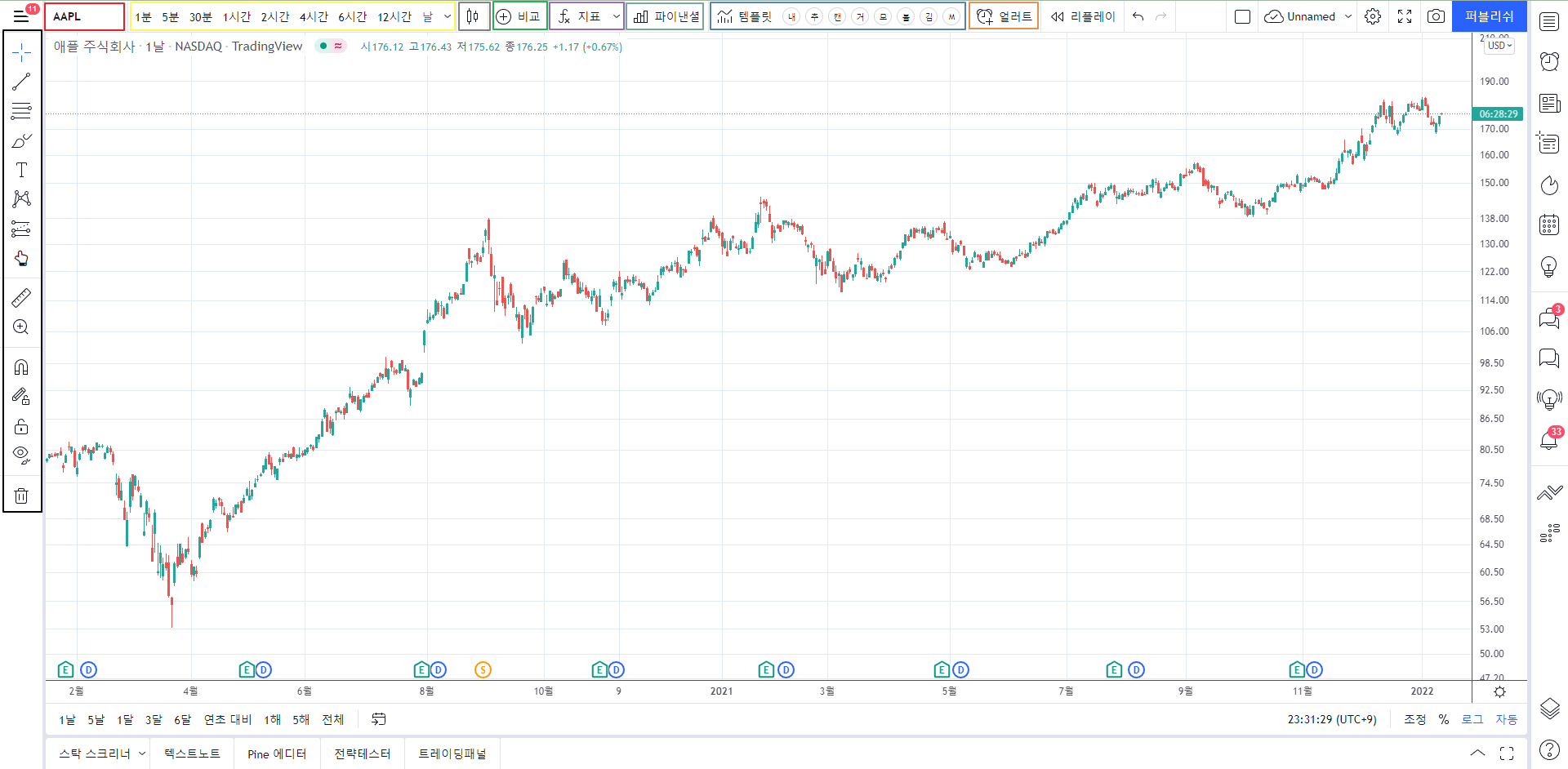Open the 지표 indicators button

[579, 16]
